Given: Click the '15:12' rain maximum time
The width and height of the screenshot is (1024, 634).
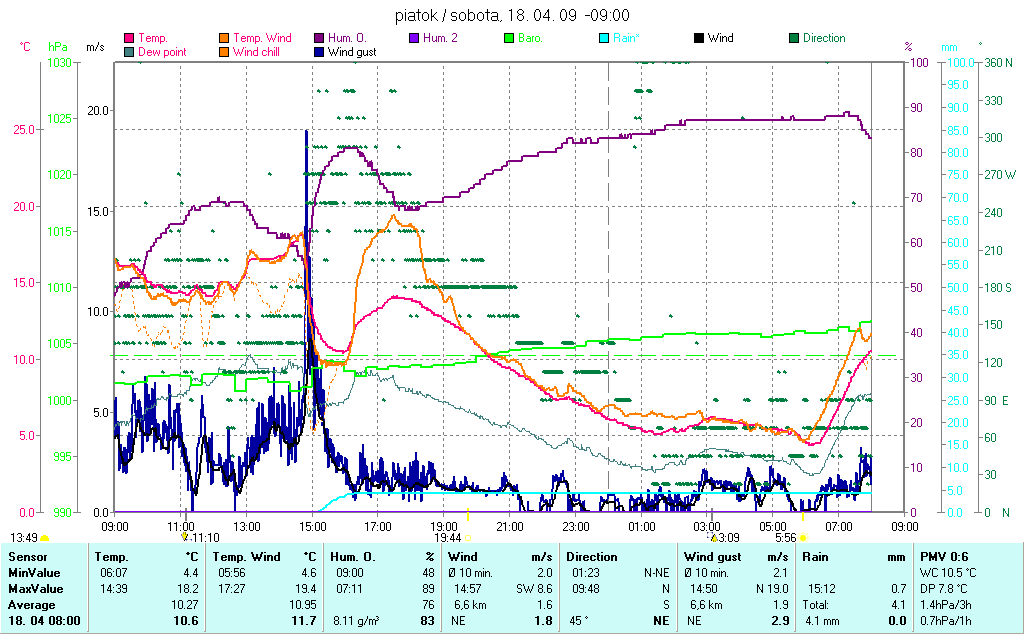Looking at the screenshot, I should click(x=821, y=589).
